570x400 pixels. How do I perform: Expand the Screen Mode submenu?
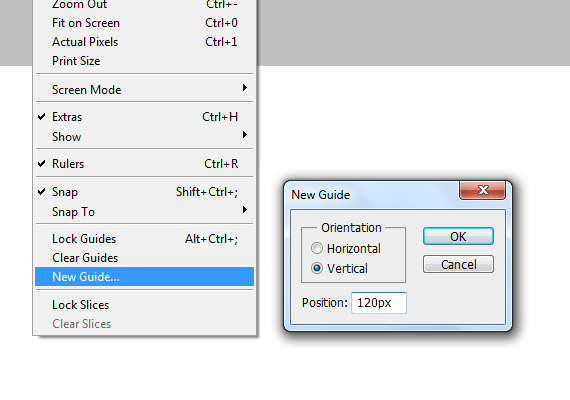pos(144,89)
